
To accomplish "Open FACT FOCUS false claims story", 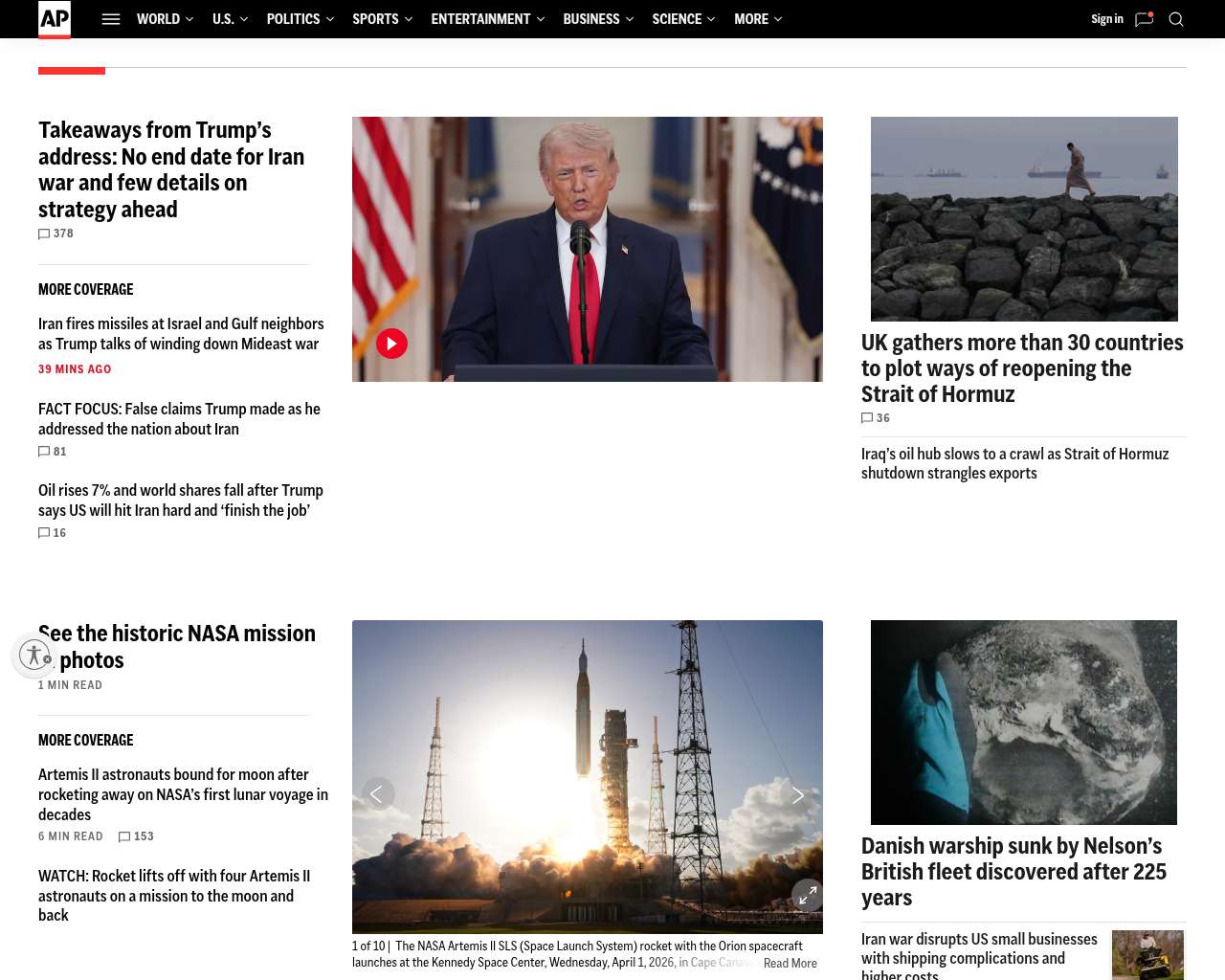I will (x=179, y=419).
